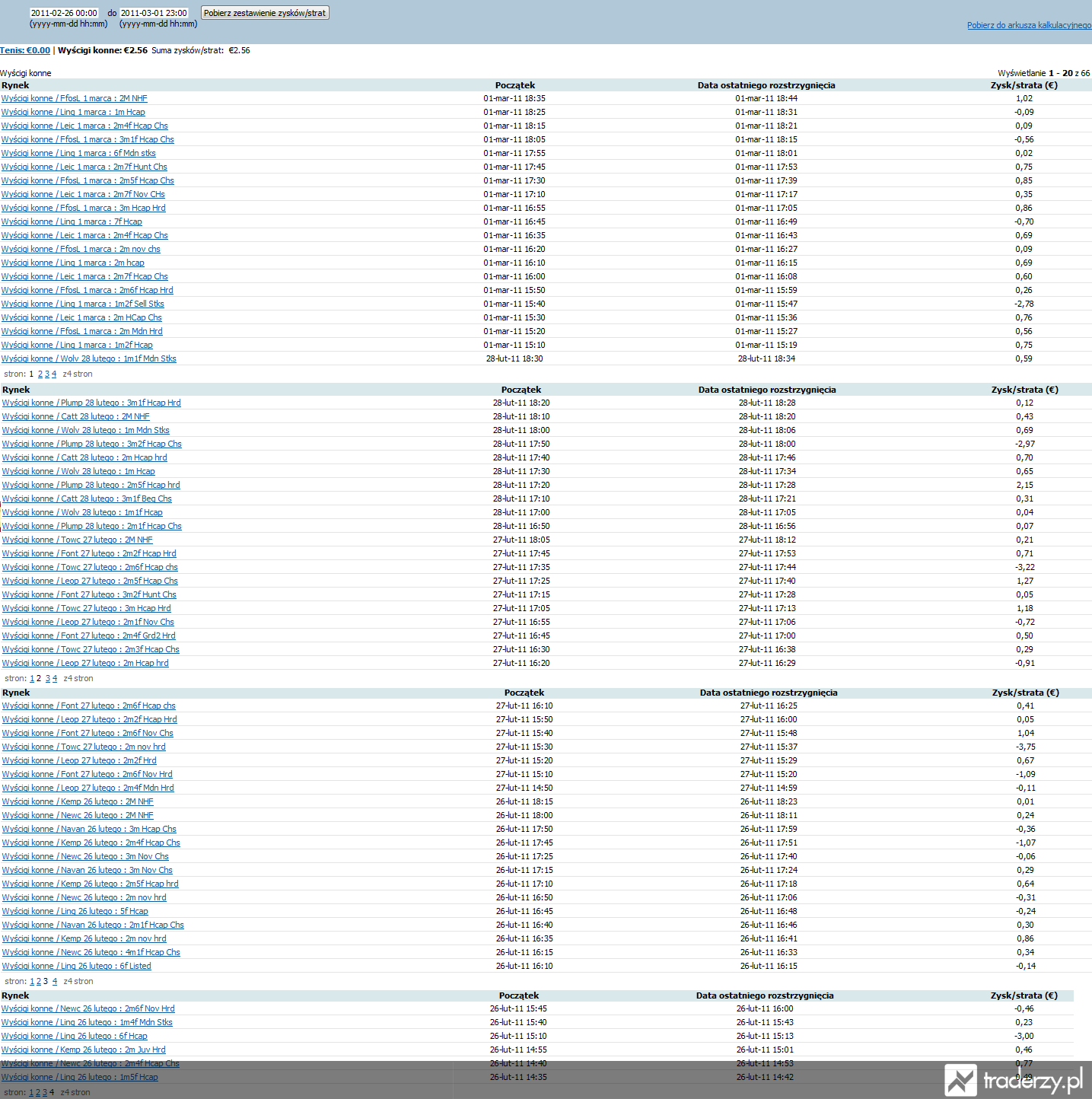Open FfosL 1 marca : 2m6f Hcap Hrd
Screen dimensions: 1092x1099
point(88,290)
